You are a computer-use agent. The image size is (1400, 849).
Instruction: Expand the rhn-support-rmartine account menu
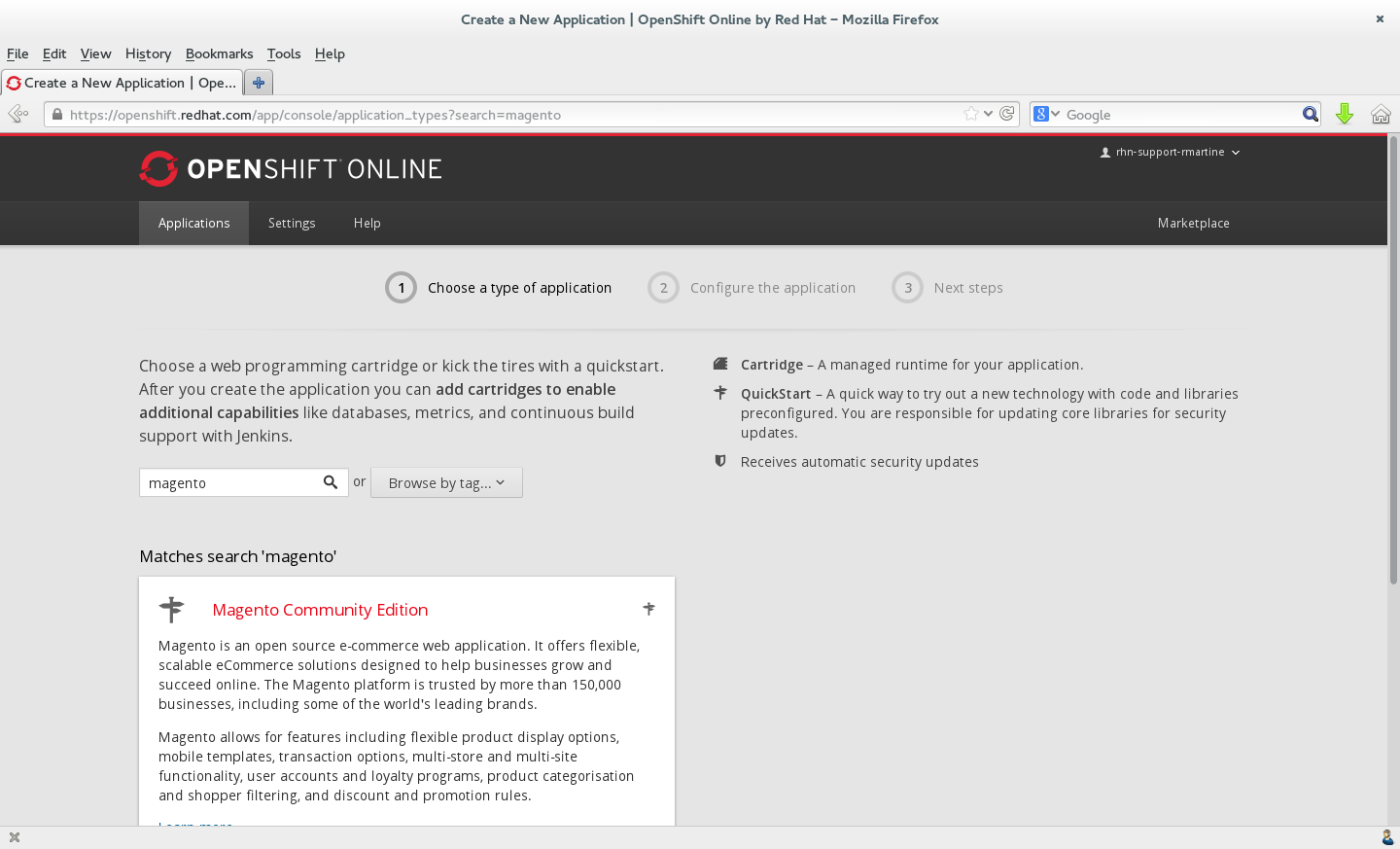click(1170, 153)
